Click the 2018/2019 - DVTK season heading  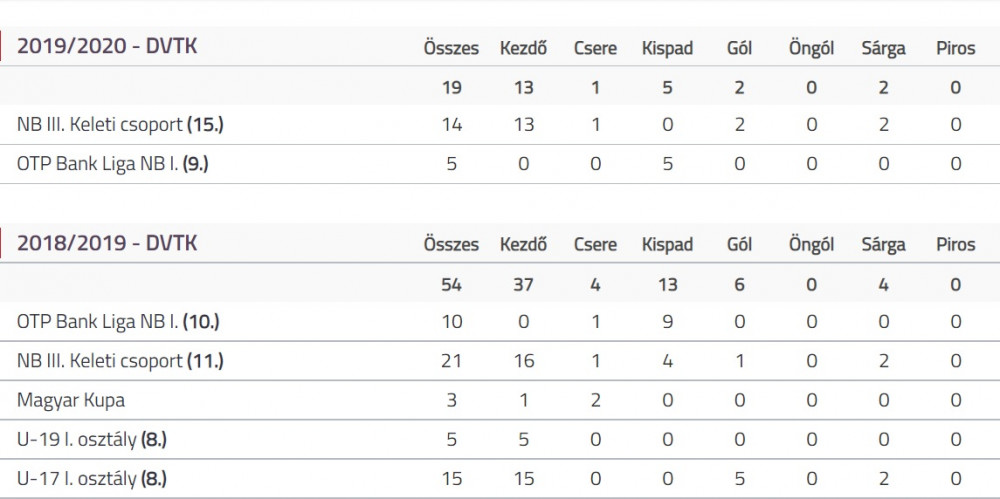tap(107, 243)
